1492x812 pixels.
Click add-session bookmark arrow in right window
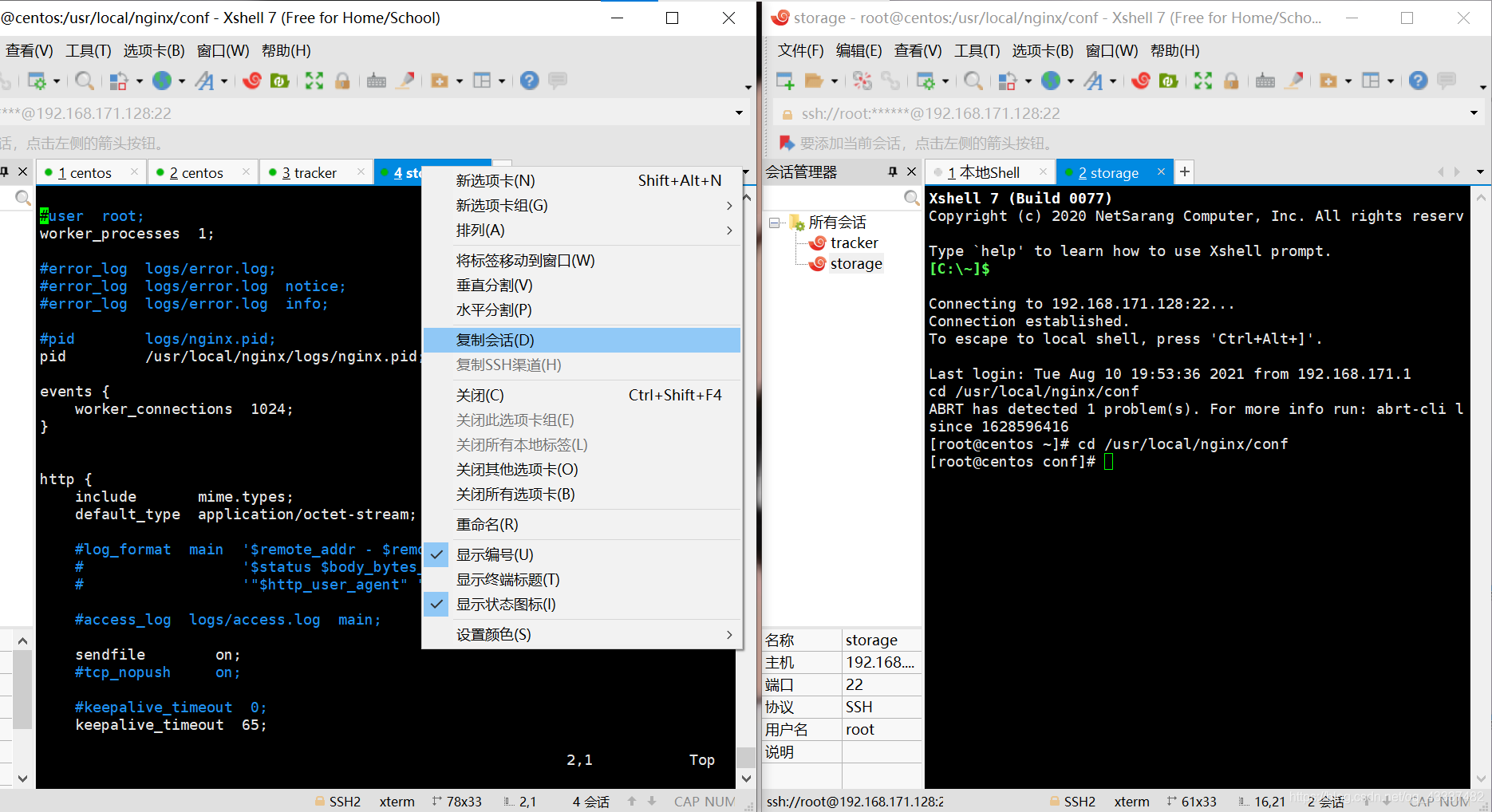click(x=787, y=144)
